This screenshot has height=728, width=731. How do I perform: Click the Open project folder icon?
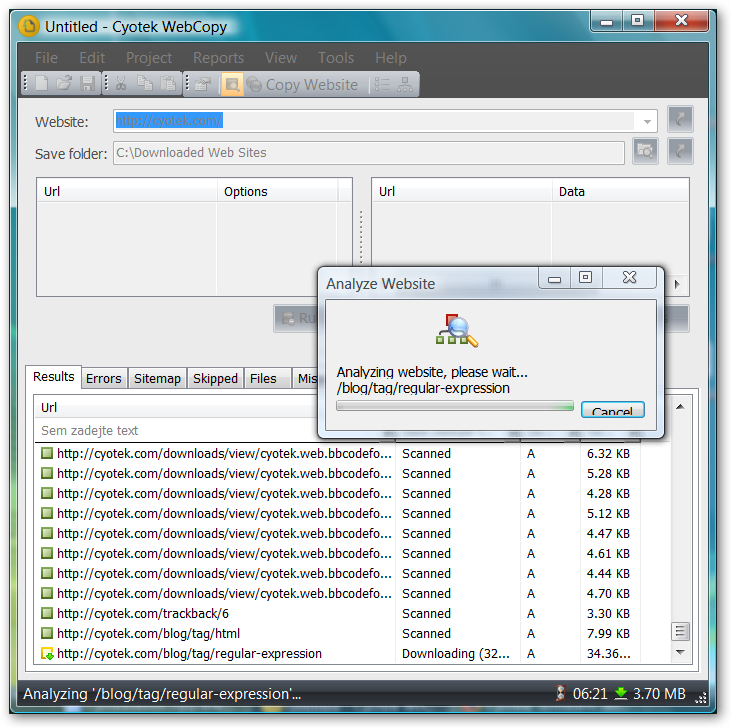64,84
